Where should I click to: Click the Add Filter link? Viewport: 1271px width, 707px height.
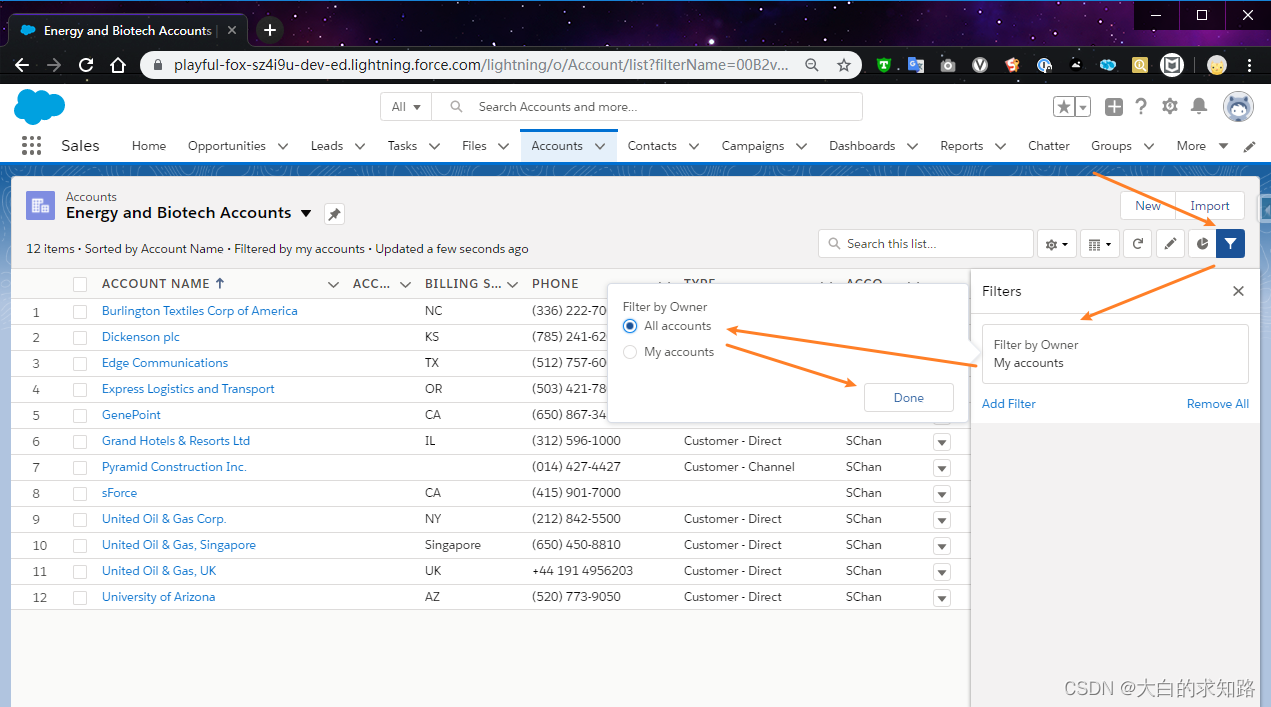tap(1009, 404)
